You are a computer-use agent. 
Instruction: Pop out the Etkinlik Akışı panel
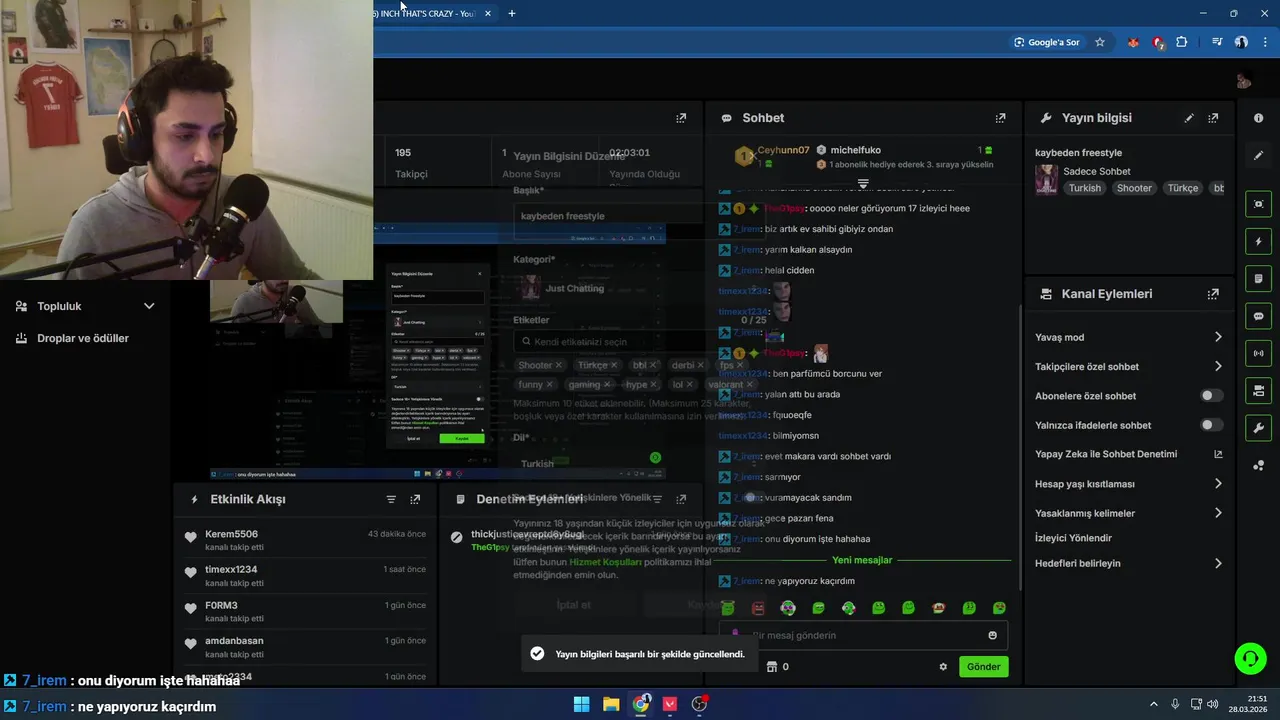pyautogui.click(x=415, y=499)
